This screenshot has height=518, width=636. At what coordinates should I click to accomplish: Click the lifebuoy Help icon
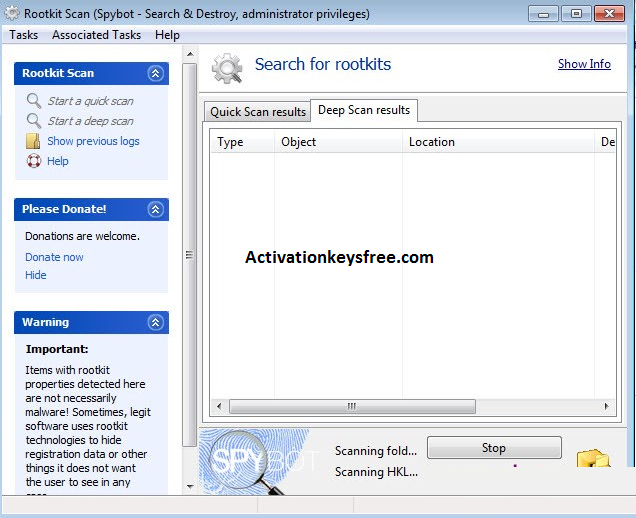34,161
